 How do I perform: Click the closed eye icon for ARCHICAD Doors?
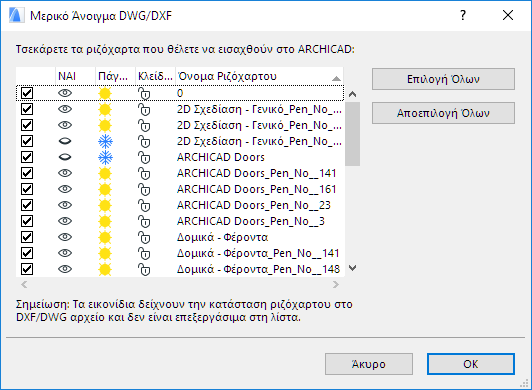tap(65, 157)
